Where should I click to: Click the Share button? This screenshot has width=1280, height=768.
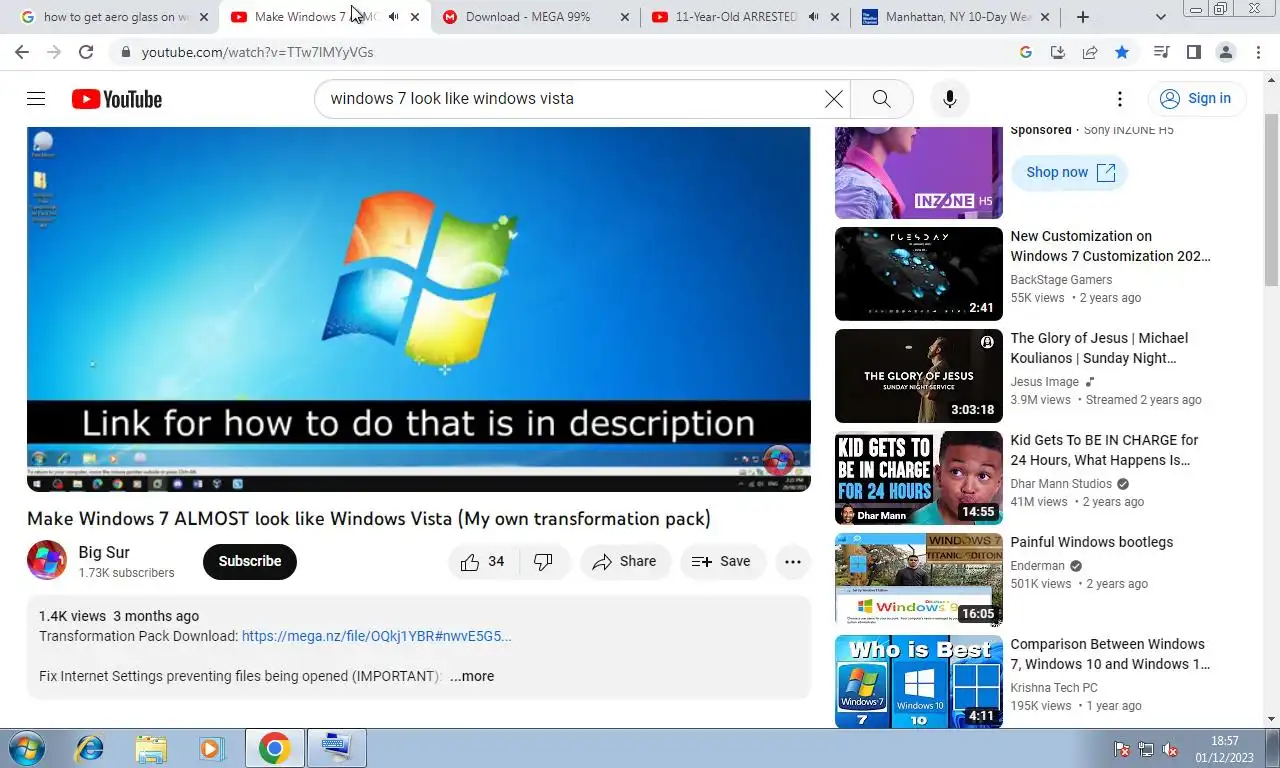pos(625,562)
